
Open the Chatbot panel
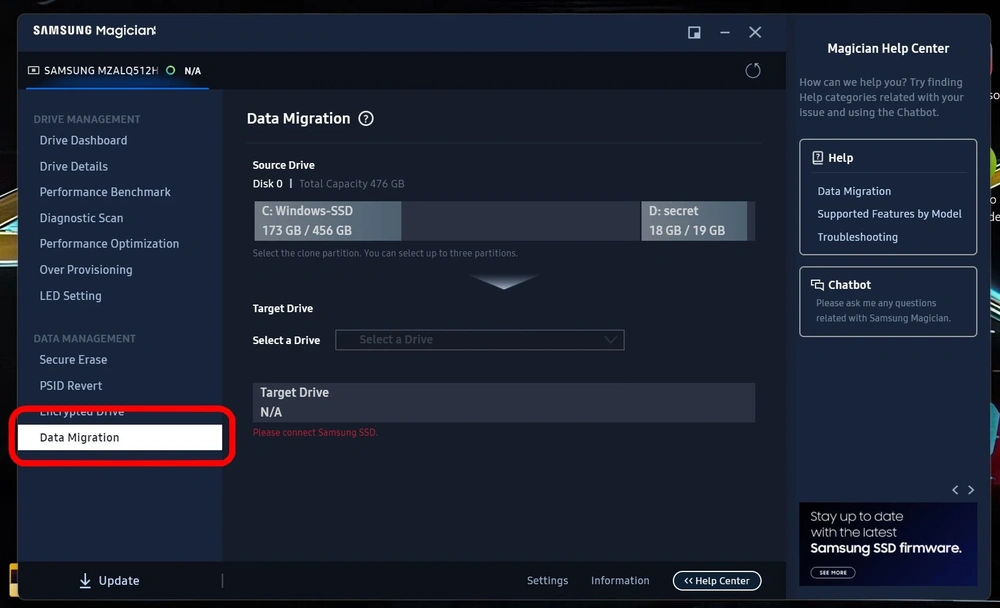[x=888, y=301]
